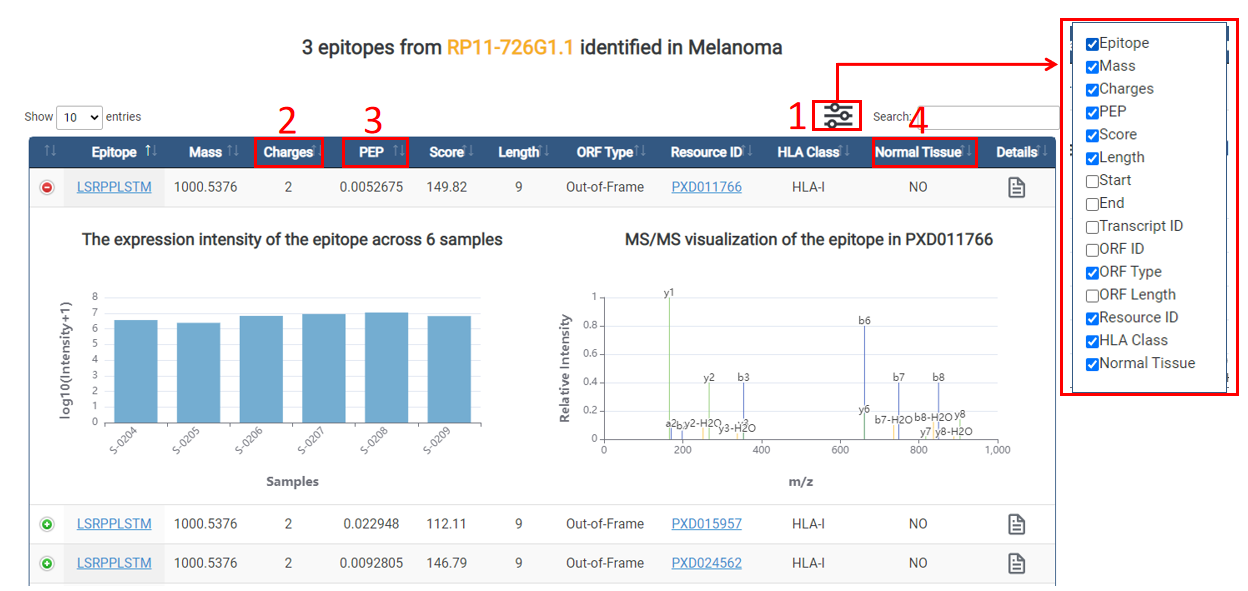Sort table by Epitope column arrows
The height and width of the screenshot is (591, 1248).
[151, 152]
